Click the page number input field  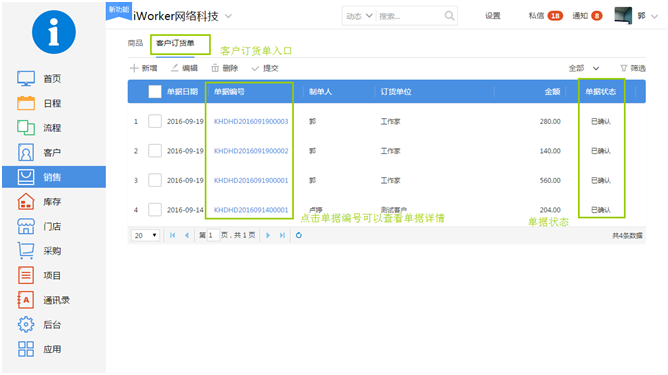[213, 235]
